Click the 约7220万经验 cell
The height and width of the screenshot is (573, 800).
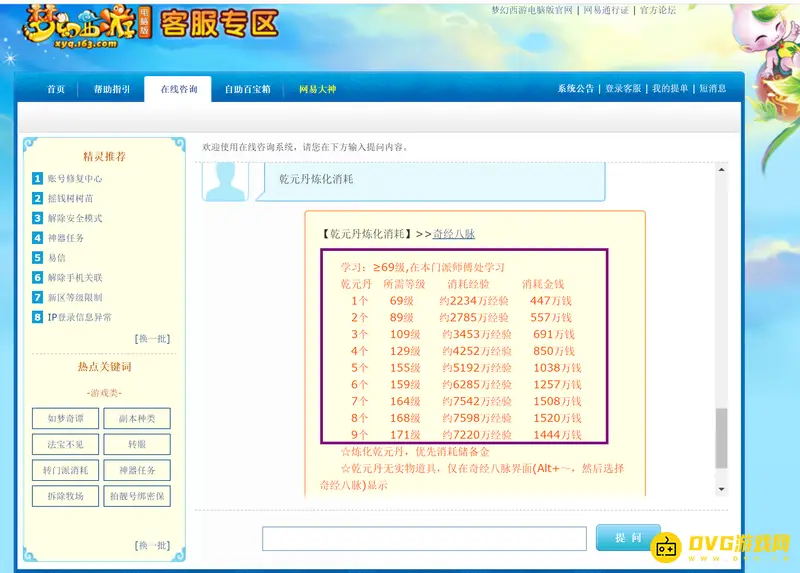click(477, 435)
